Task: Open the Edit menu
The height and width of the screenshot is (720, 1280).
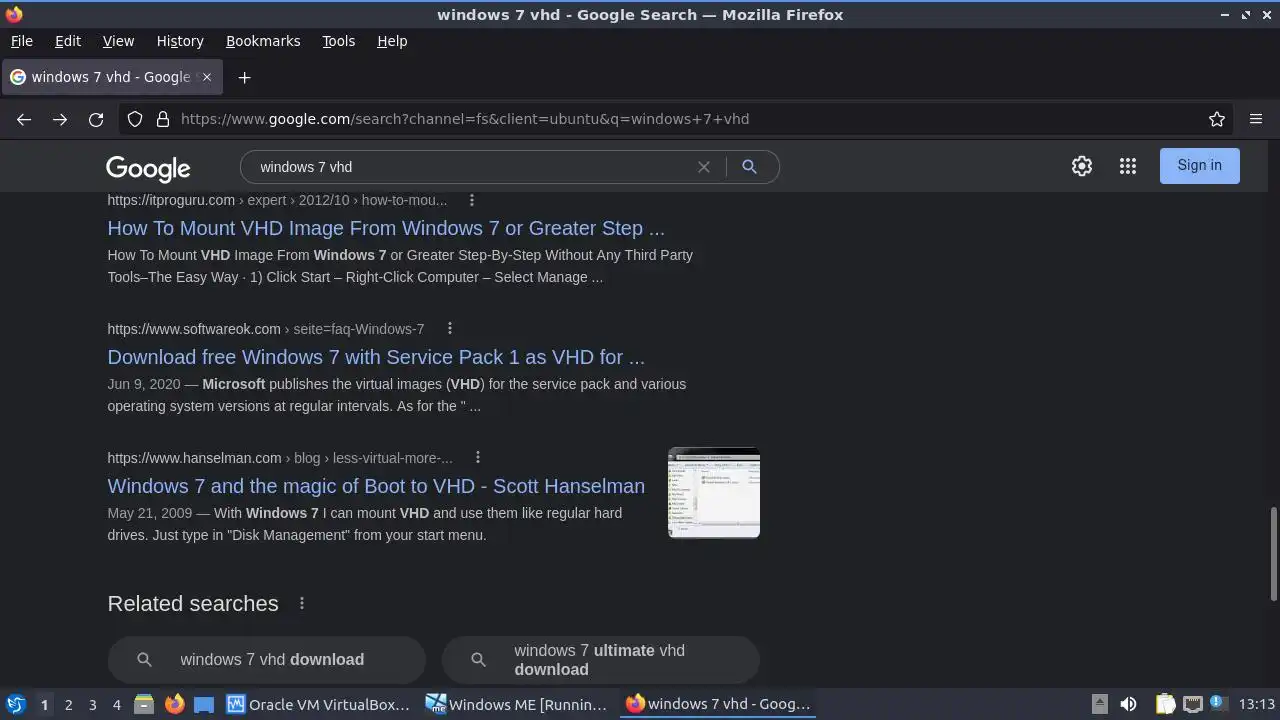Action: pyautogui.click(x=68, y=41)
